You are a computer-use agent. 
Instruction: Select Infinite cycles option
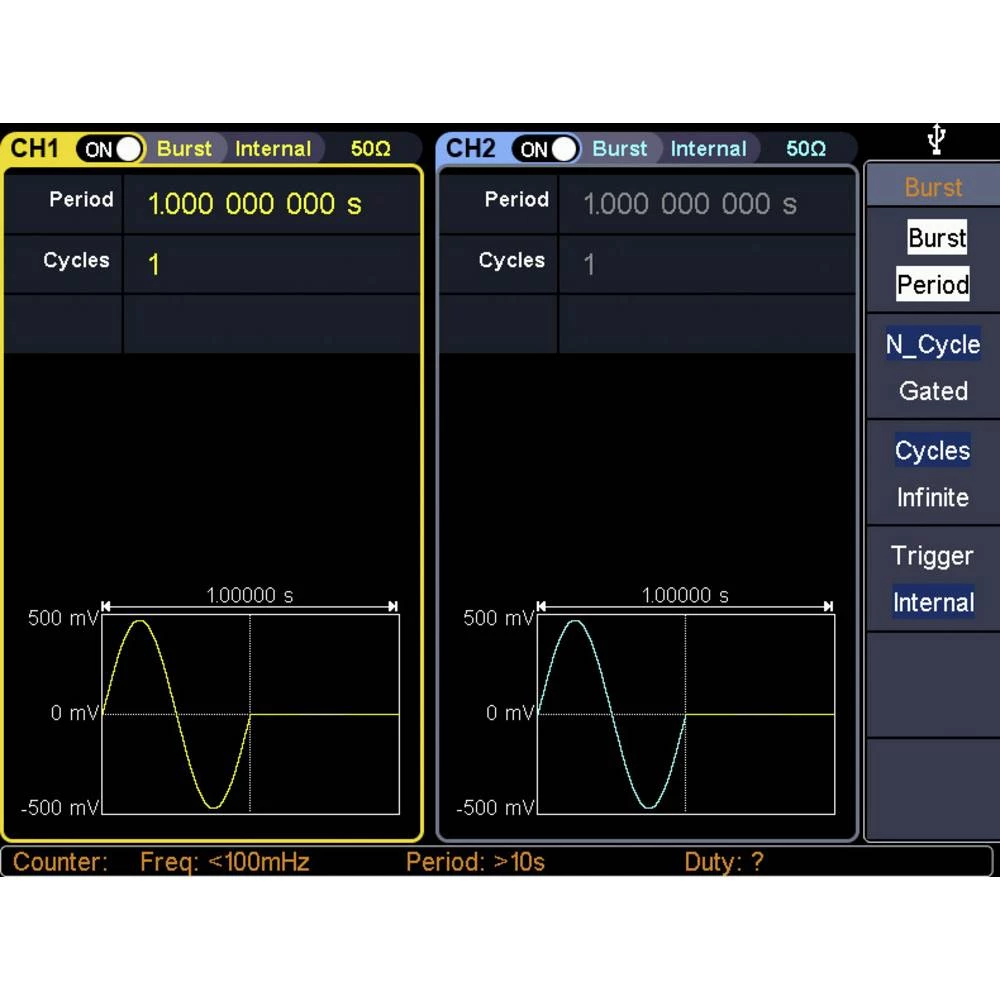pos(932,497)
